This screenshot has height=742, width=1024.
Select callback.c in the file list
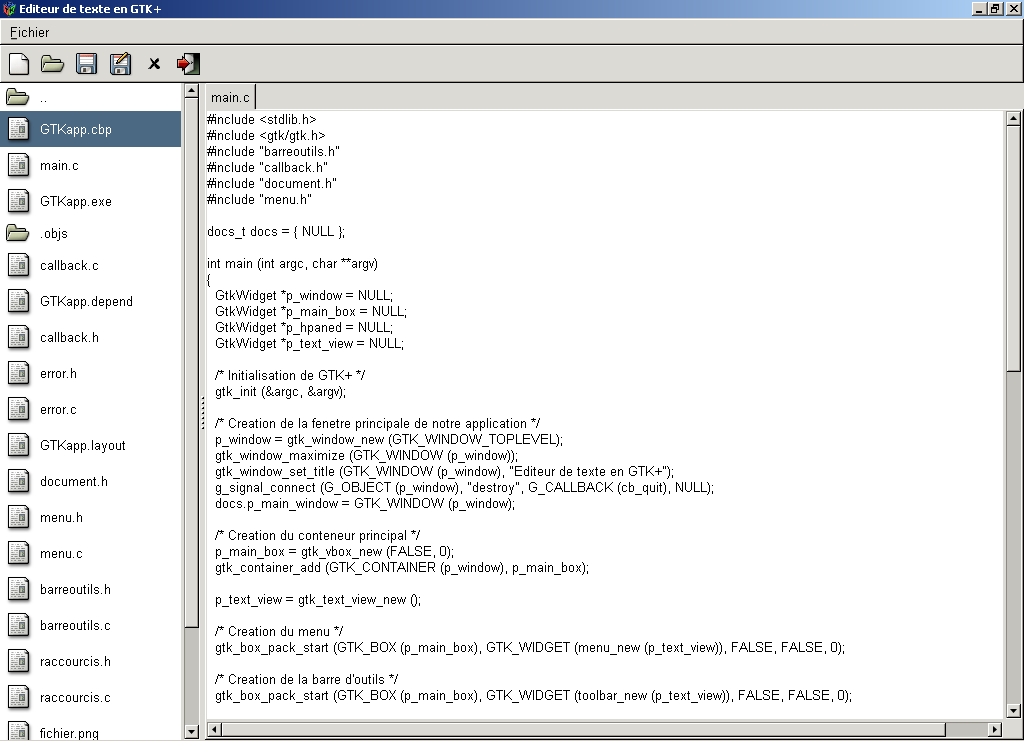pyautogui.click(x=69, y=266)
